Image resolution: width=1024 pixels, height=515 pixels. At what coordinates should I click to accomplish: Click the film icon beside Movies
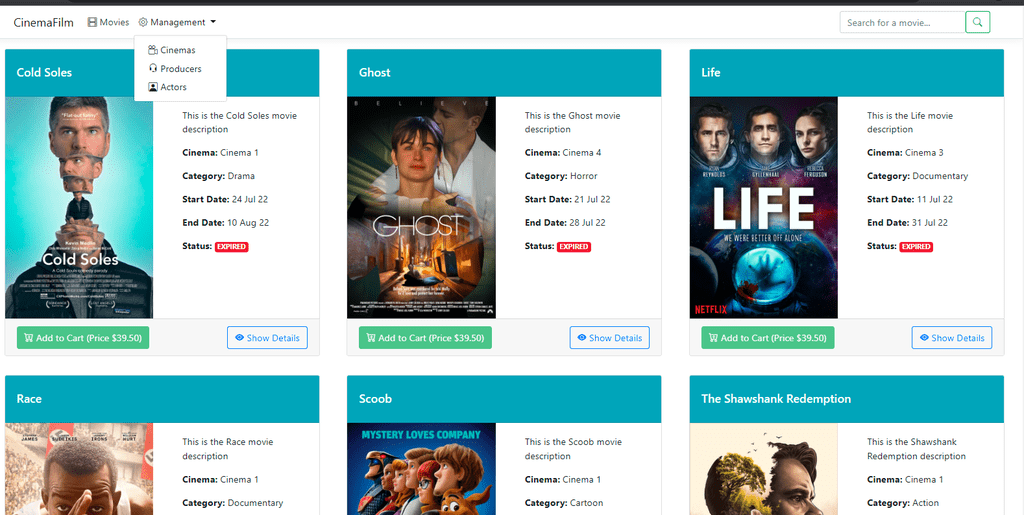coord(92,22)
